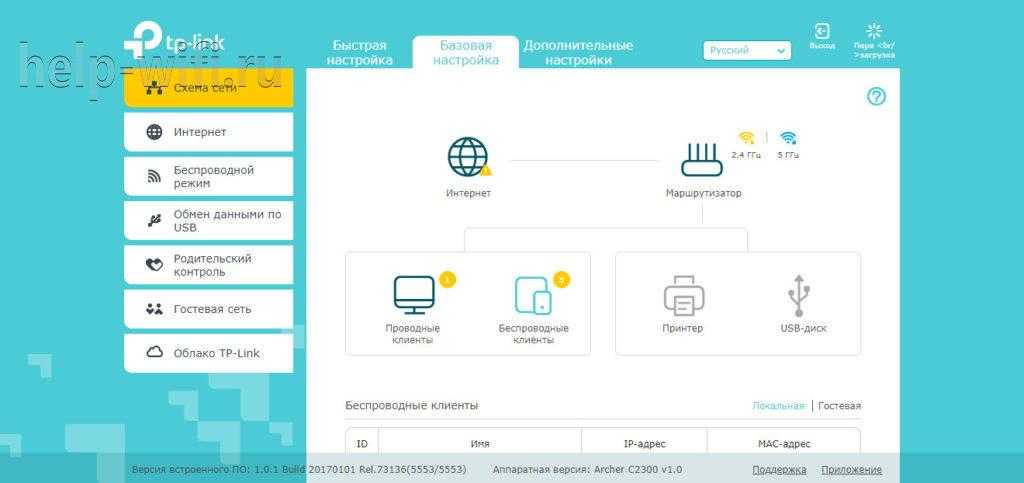This screenshot has height=483, width=1024.
Task: Show guest (Гостевая) wireless clients list
Action: (839, 406)
